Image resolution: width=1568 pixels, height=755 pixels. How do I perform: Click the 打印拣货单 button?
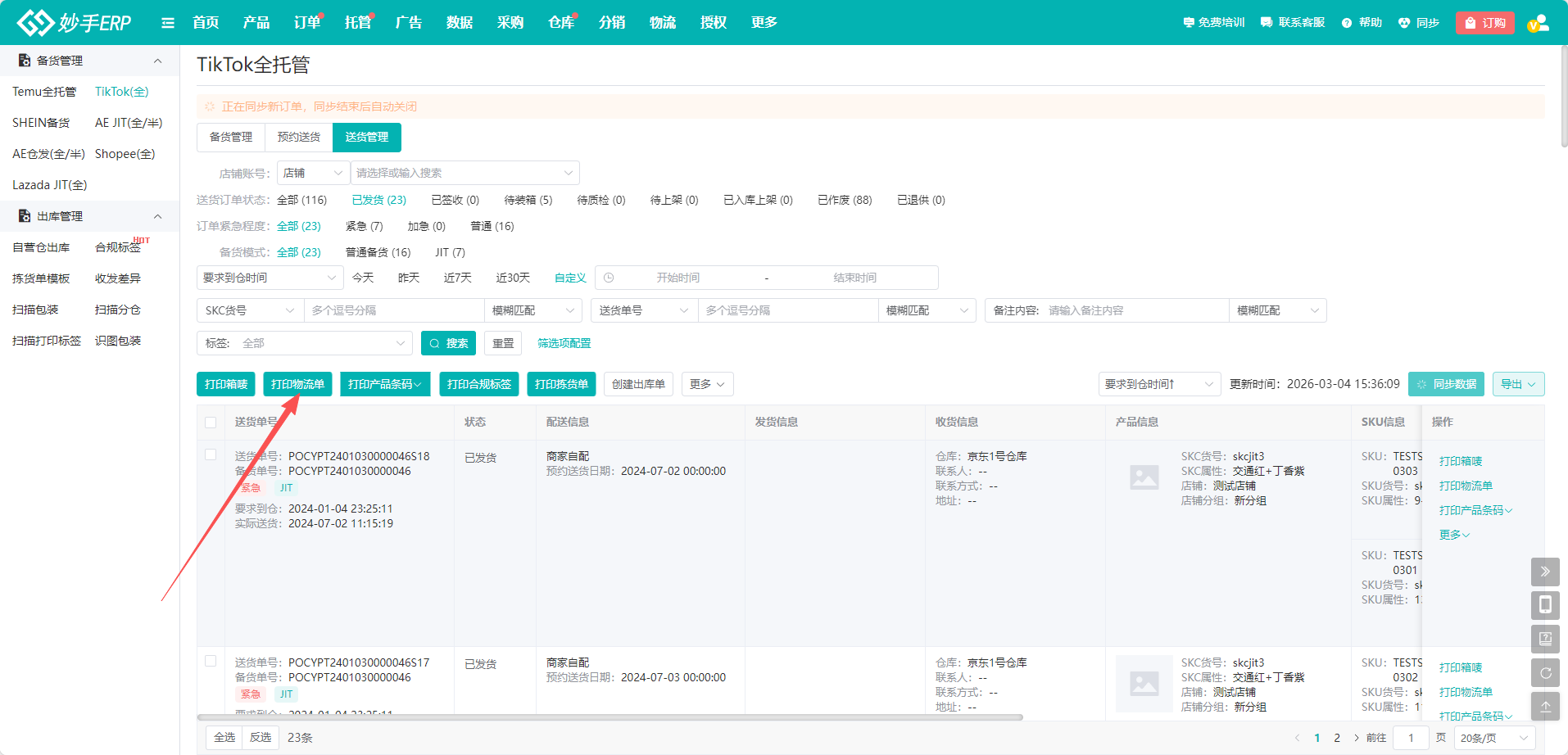561,384
